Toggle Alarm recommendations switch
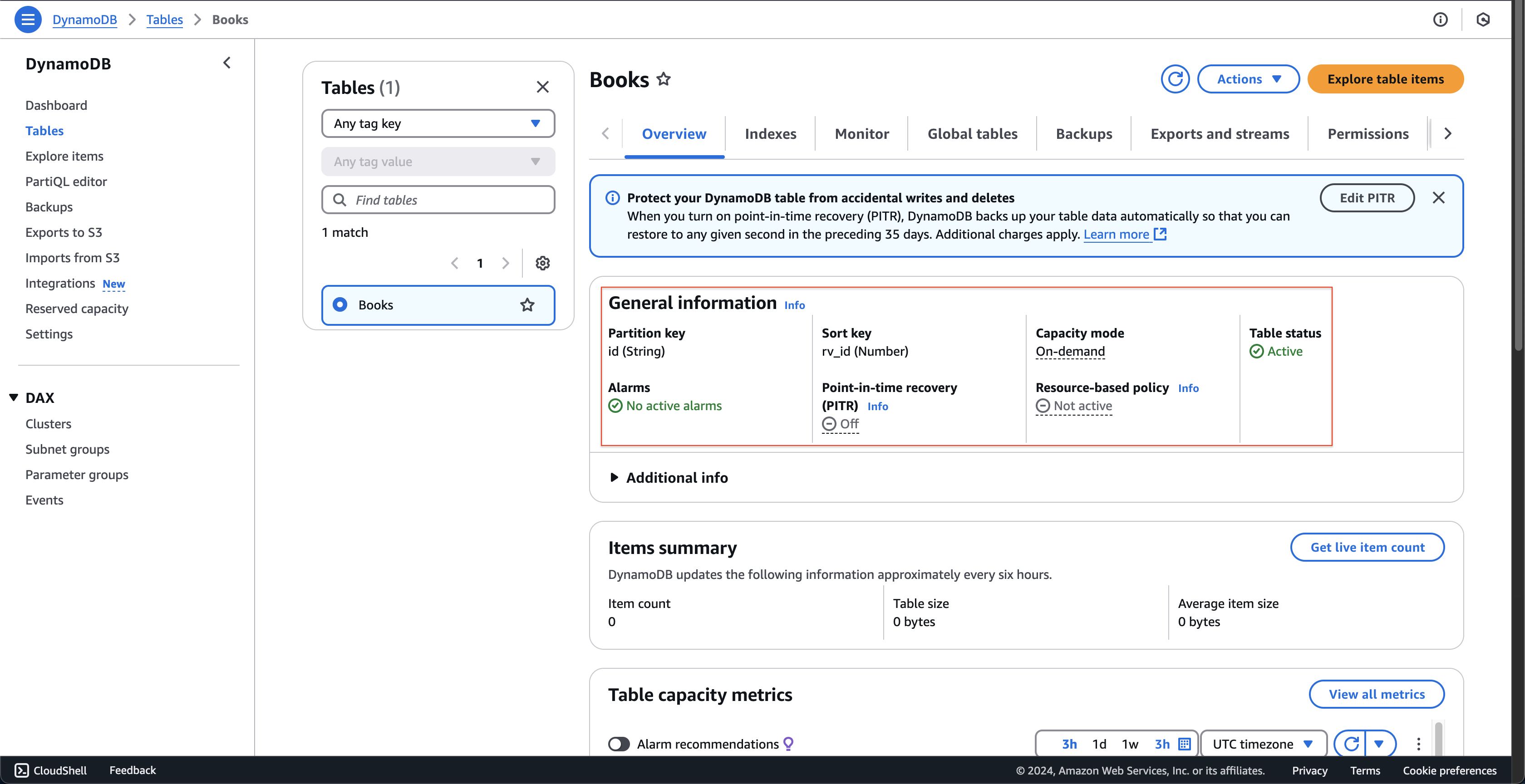This screenshot has height=784, width=1525. [619, 744]
